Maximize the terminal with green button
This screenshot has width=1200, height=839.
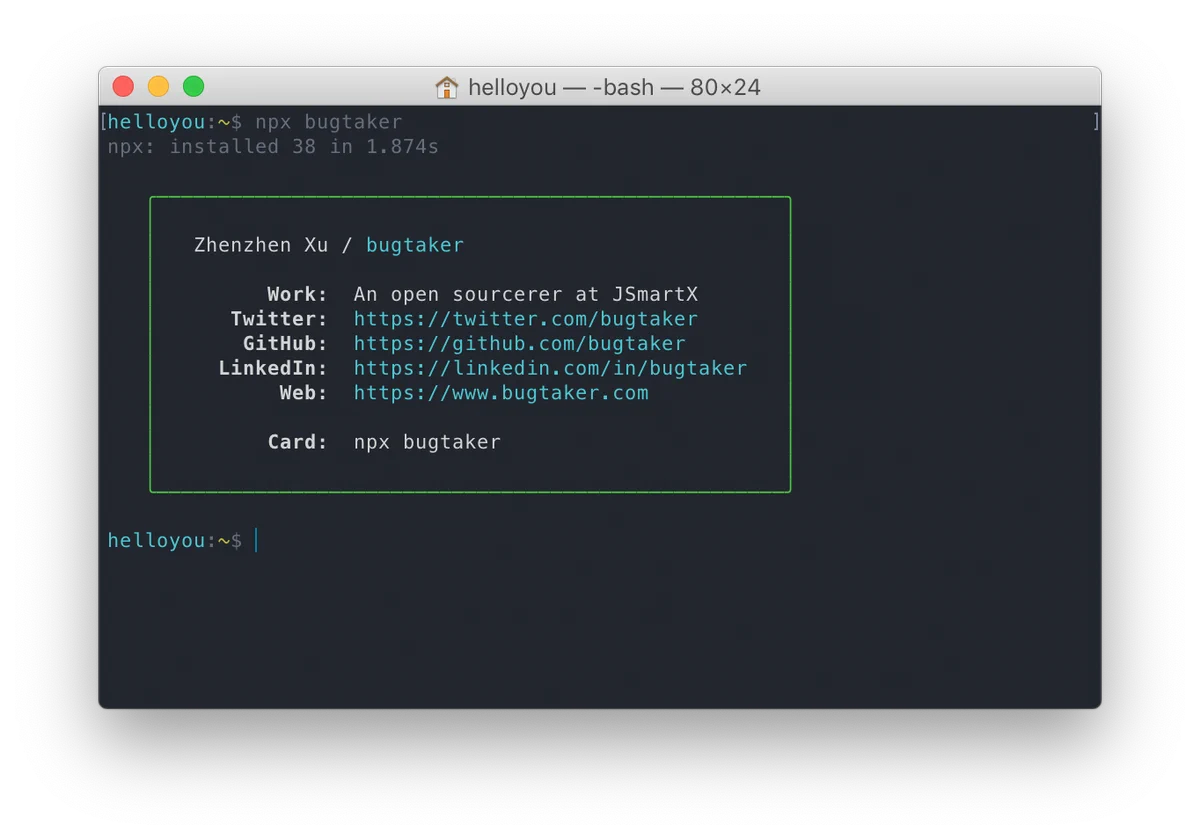(193, 86)
